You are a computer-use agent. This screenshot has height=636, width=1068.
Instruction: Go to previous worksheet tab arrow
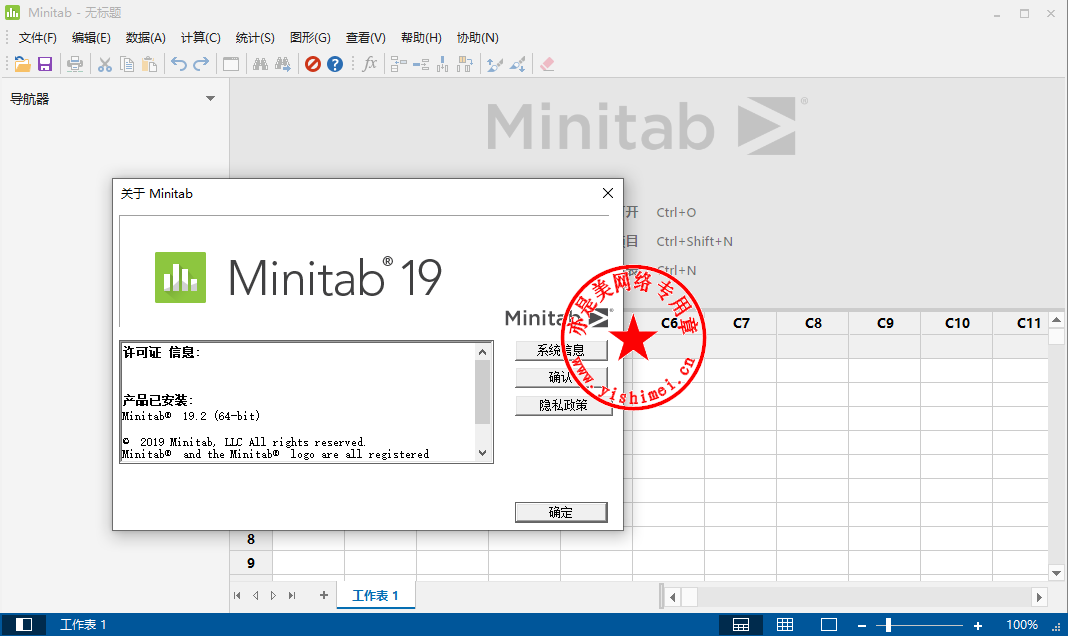(255, 595)
